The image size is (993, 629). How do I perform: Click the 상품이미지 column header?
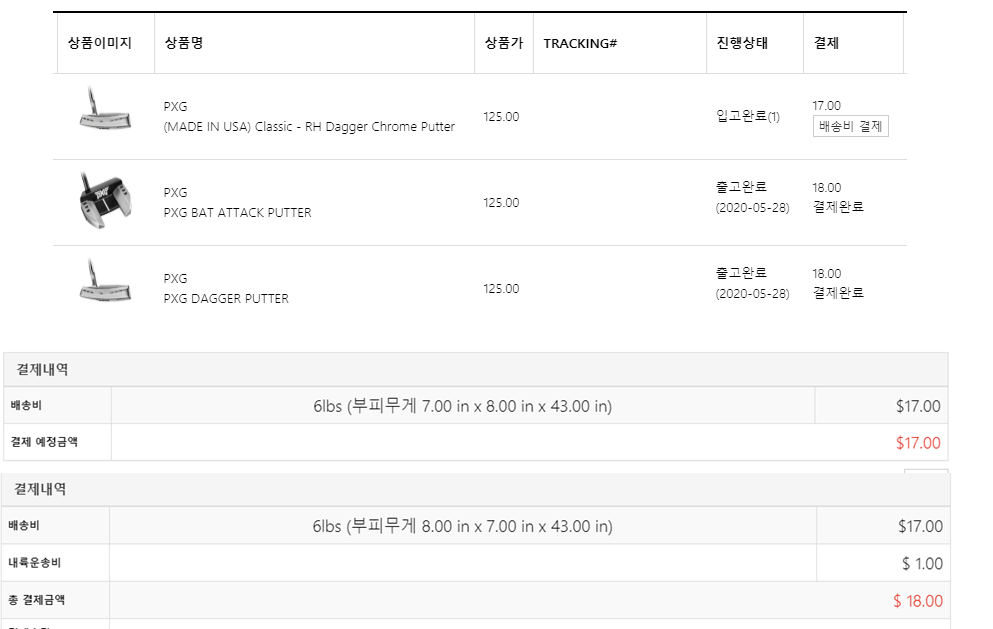pyautogui.click(x=100, y=43)
